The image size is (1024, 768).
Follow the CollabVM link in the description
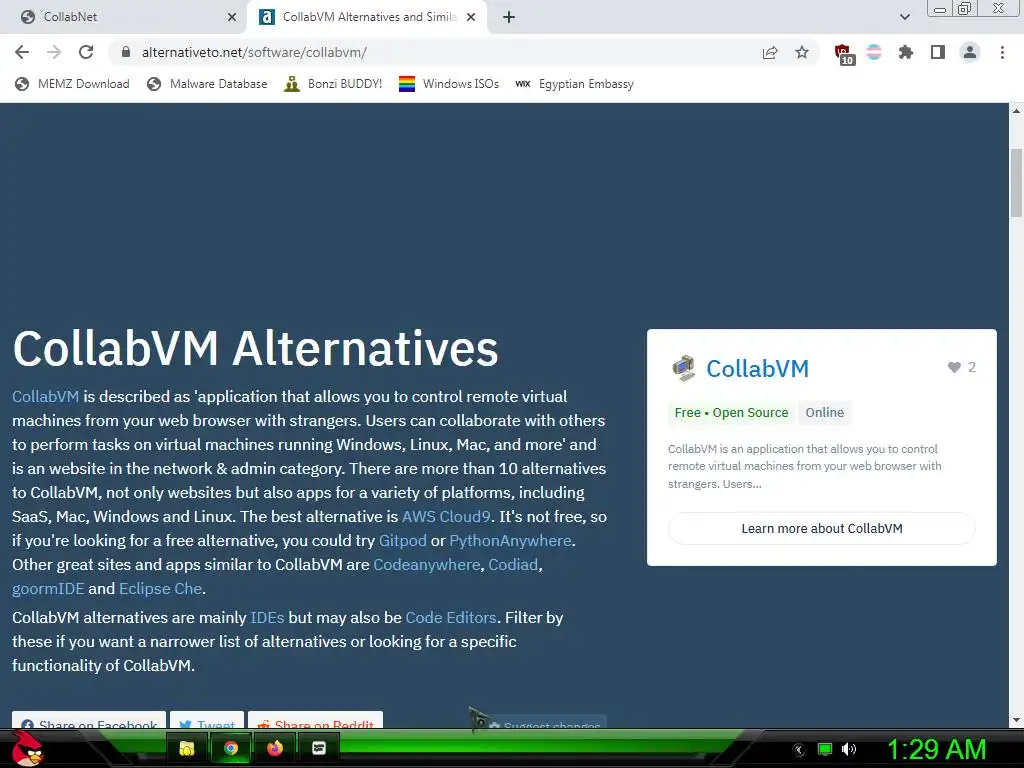click(x=46, y=396)
